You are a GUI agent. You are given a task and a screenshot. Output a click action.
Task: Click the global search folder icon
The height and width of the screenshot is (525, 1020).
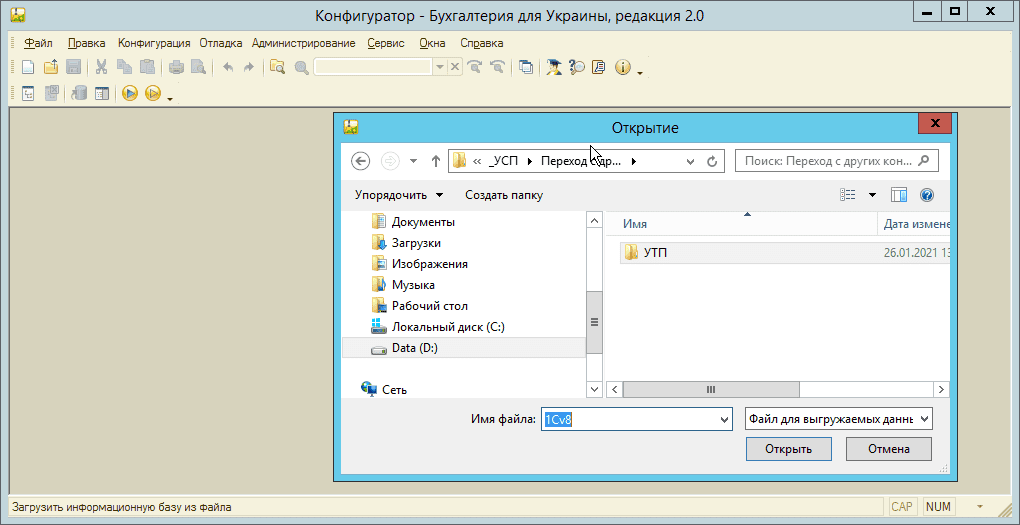click(278, 67)
